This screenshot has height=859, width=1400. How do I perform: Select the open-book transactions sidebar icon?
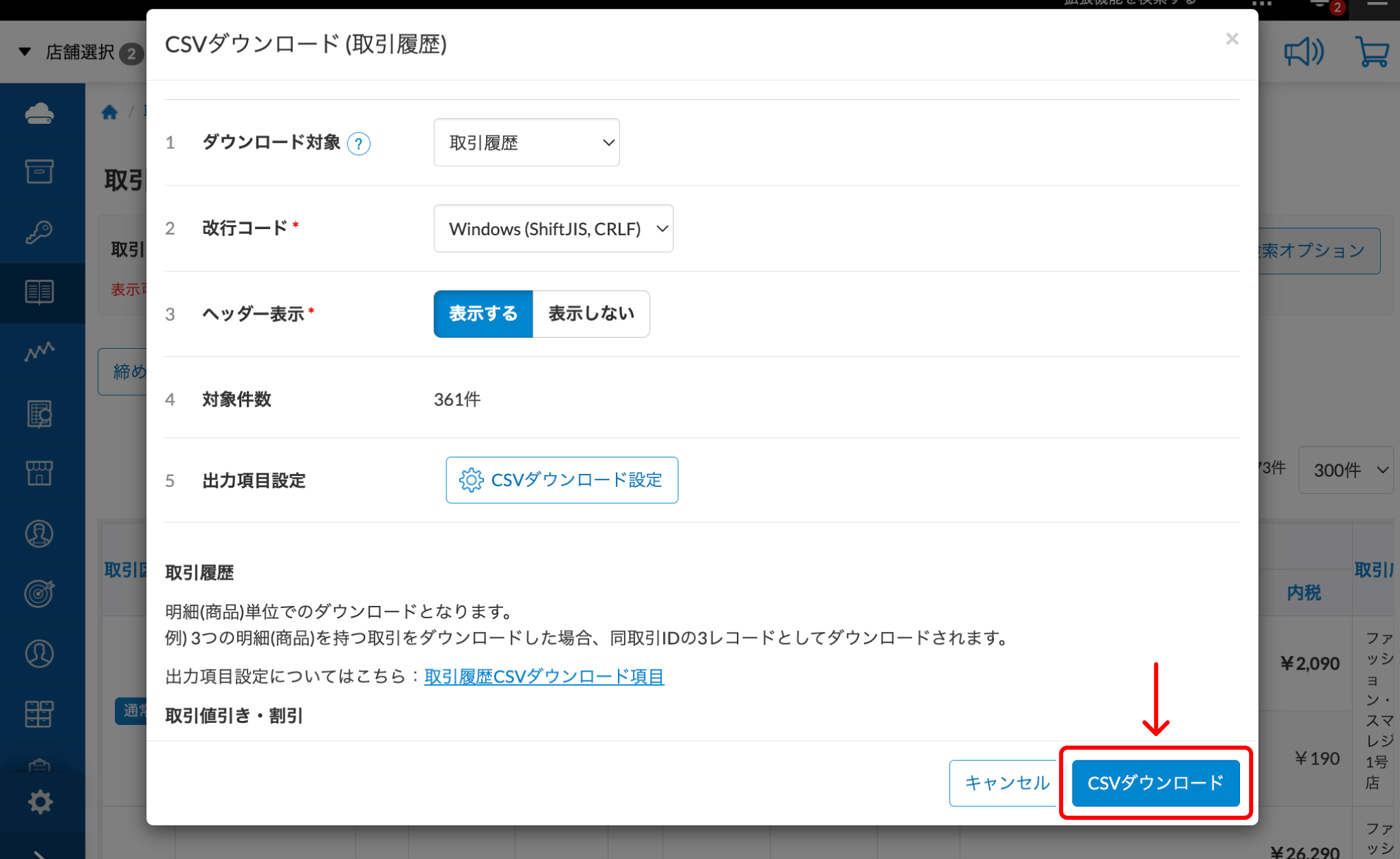40,292
